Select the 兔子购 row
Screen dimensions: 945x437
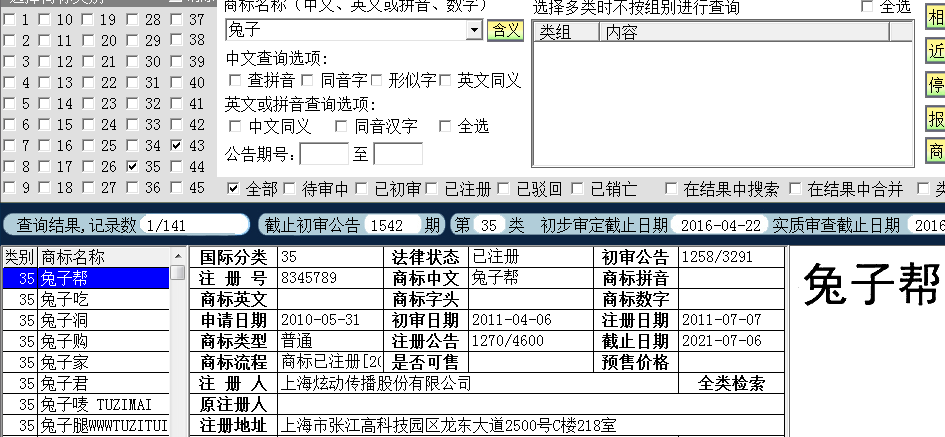(86, 342)
